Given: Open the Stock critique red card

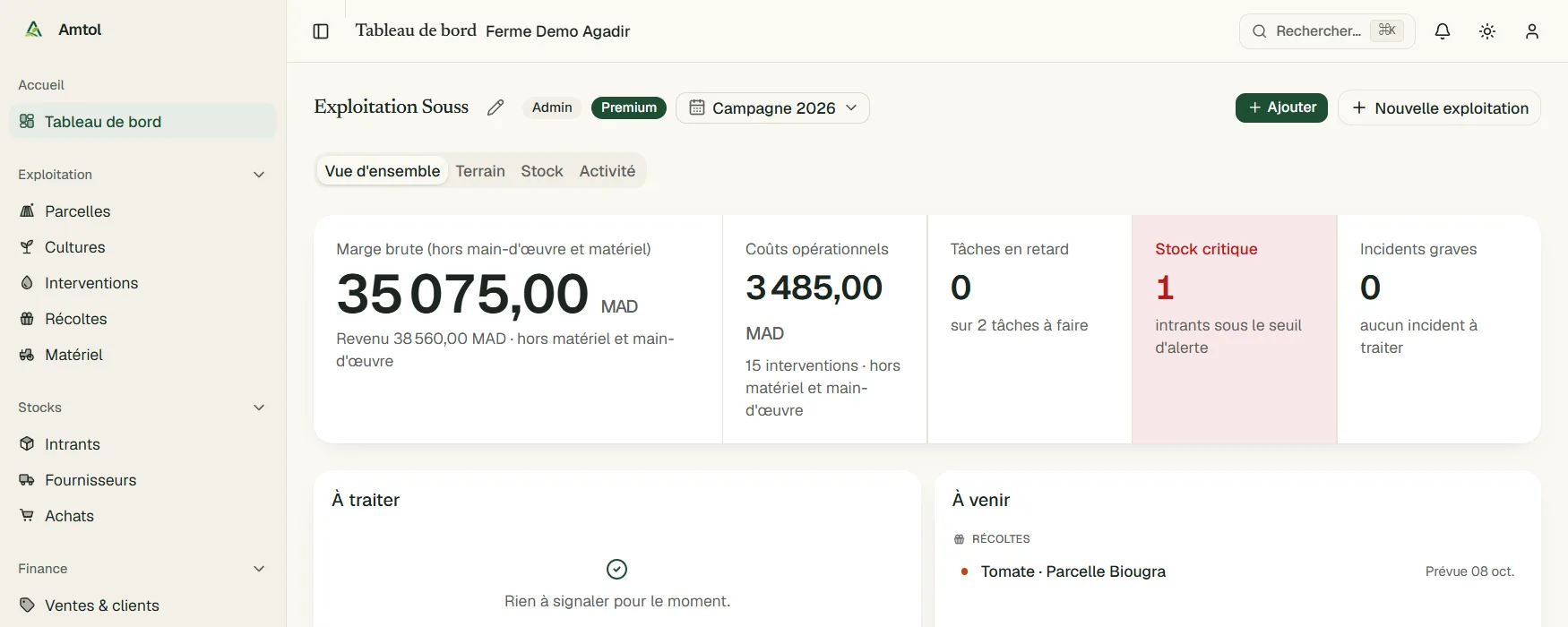Looking at the screenshot, I should point(1234,329).
